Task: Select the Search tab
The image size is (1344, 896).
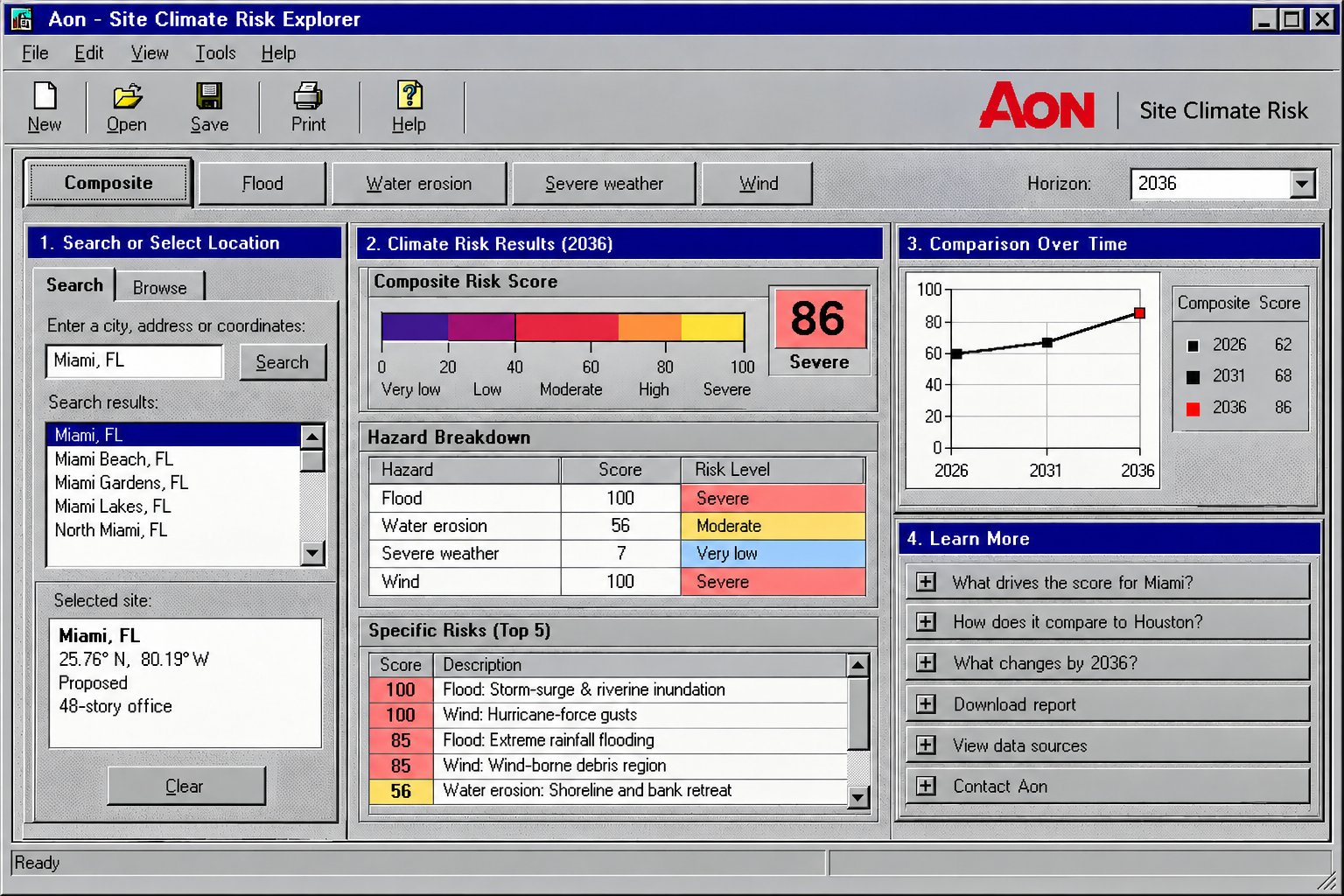Action: pyautogui.click(x=74, y=285)
